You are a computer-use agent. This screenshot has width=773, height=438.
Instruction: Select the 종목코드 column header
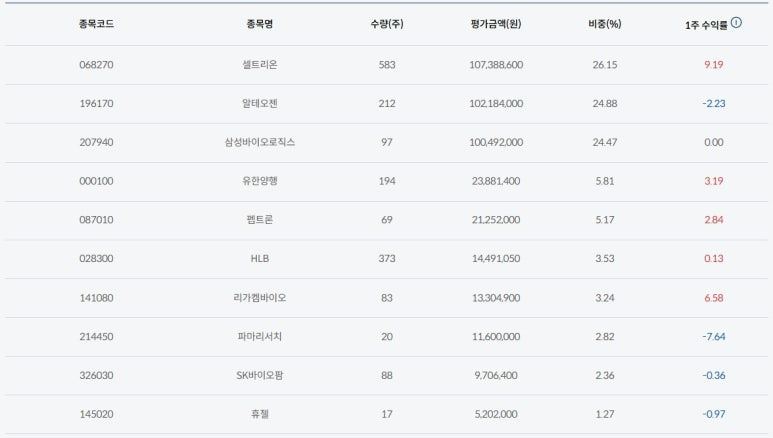96,24
